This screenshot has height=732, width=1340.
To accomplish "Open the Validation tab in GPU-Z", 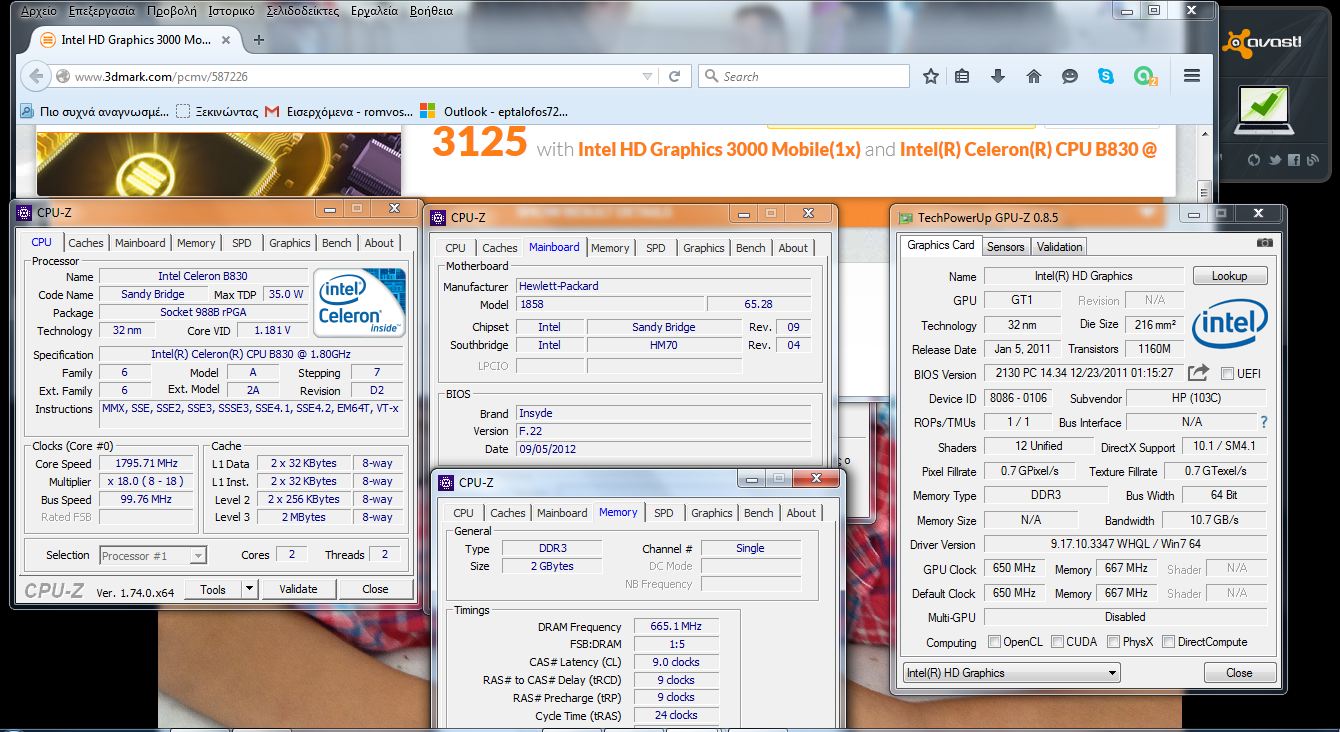I will click(1059, 247).
